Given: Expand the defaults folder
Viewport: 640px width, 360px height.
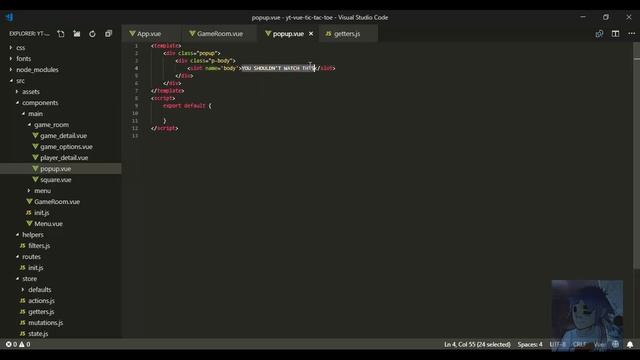Looking at the screenshot, I should [40, 290].
